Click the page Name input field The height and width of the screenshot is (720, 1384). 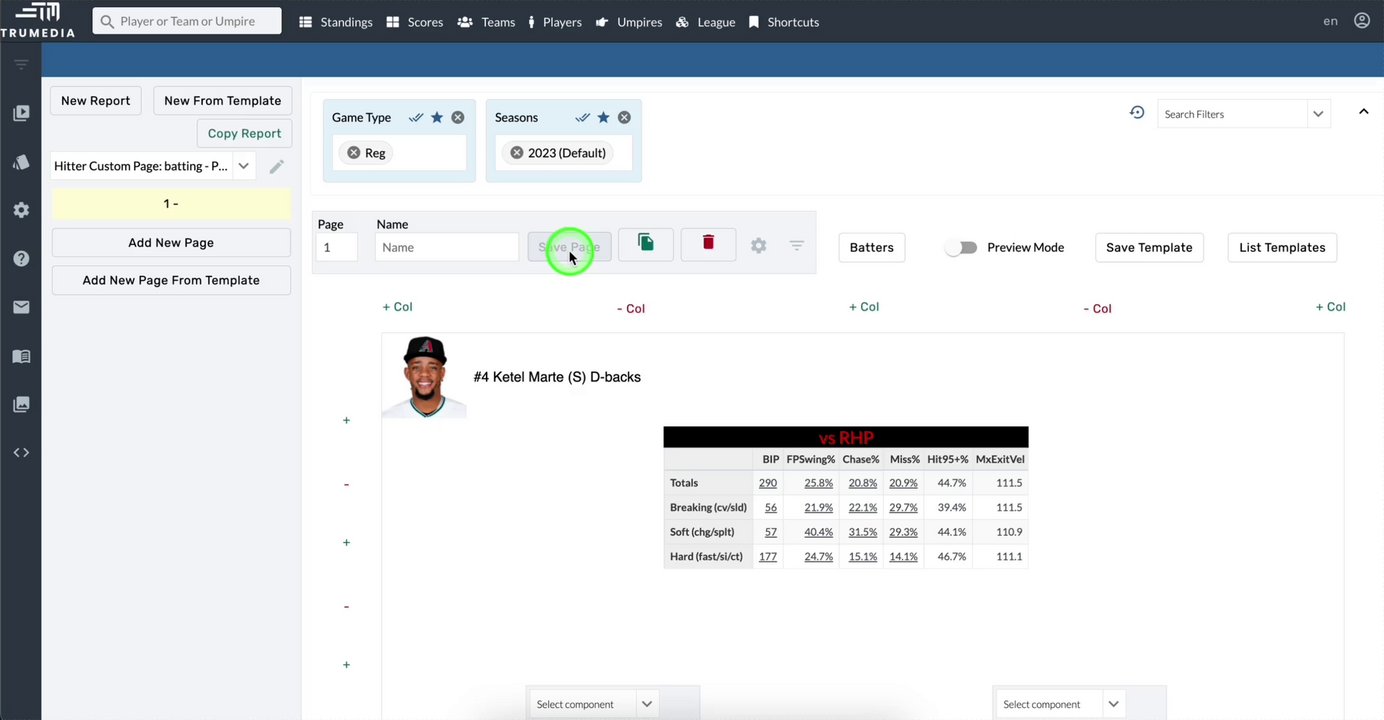coord(447,247)
